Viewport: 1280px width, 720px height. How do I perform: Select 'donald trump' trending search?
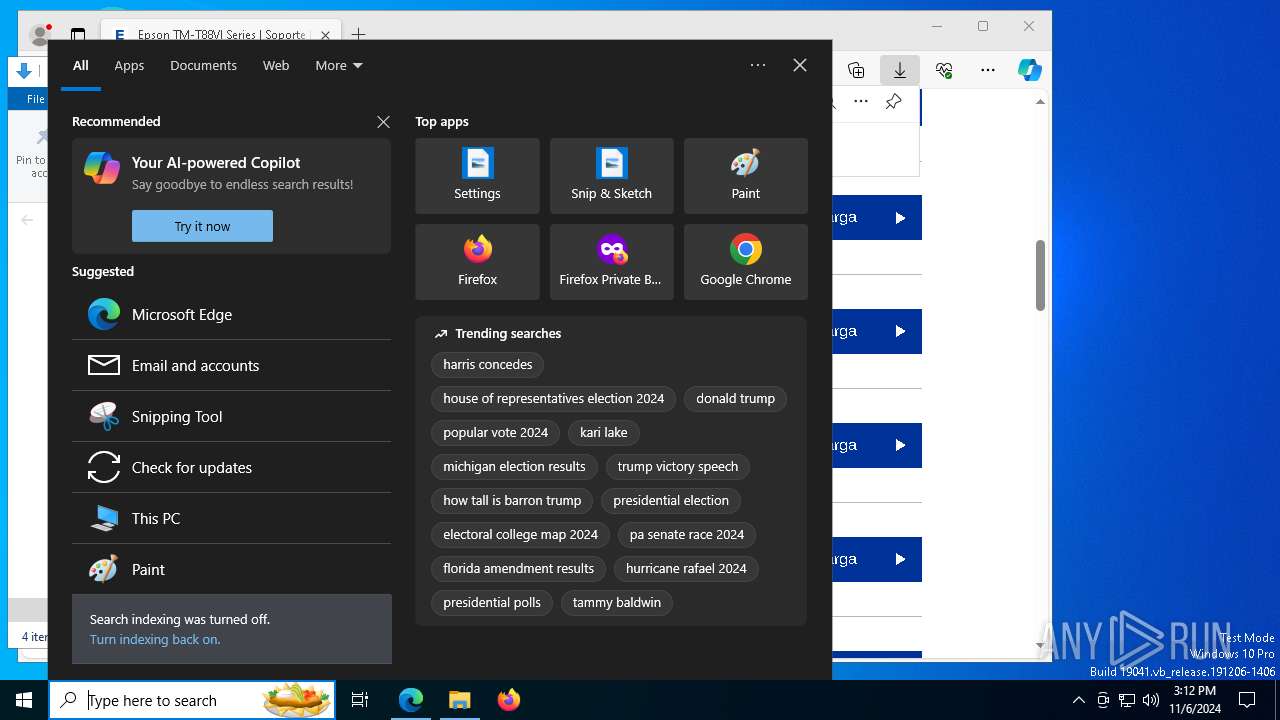point(736,398)
